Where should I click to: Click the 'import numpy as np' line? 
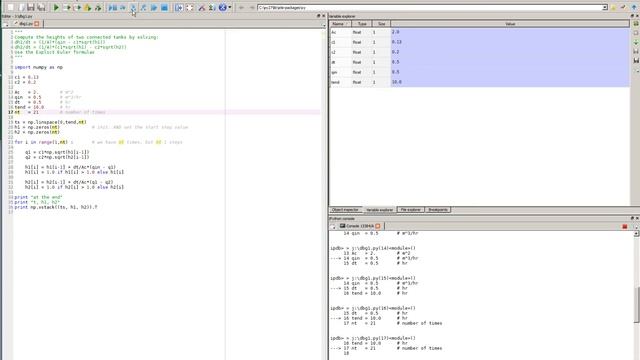click(x=39, y=67)
